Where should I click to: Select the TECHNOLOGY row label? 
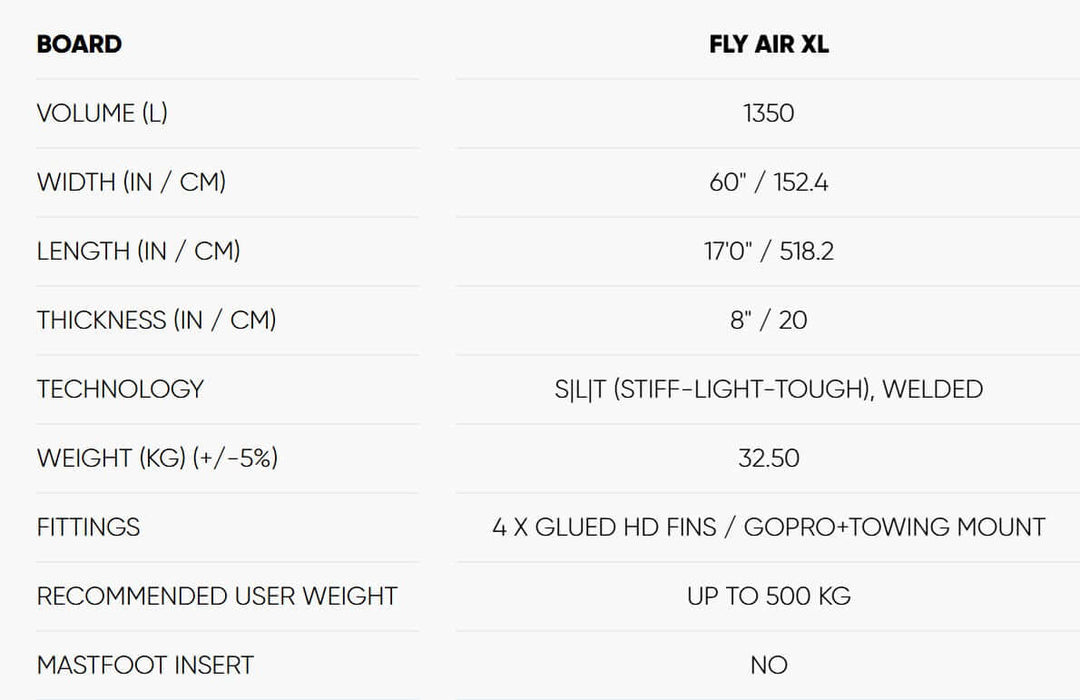coord(120,389)
